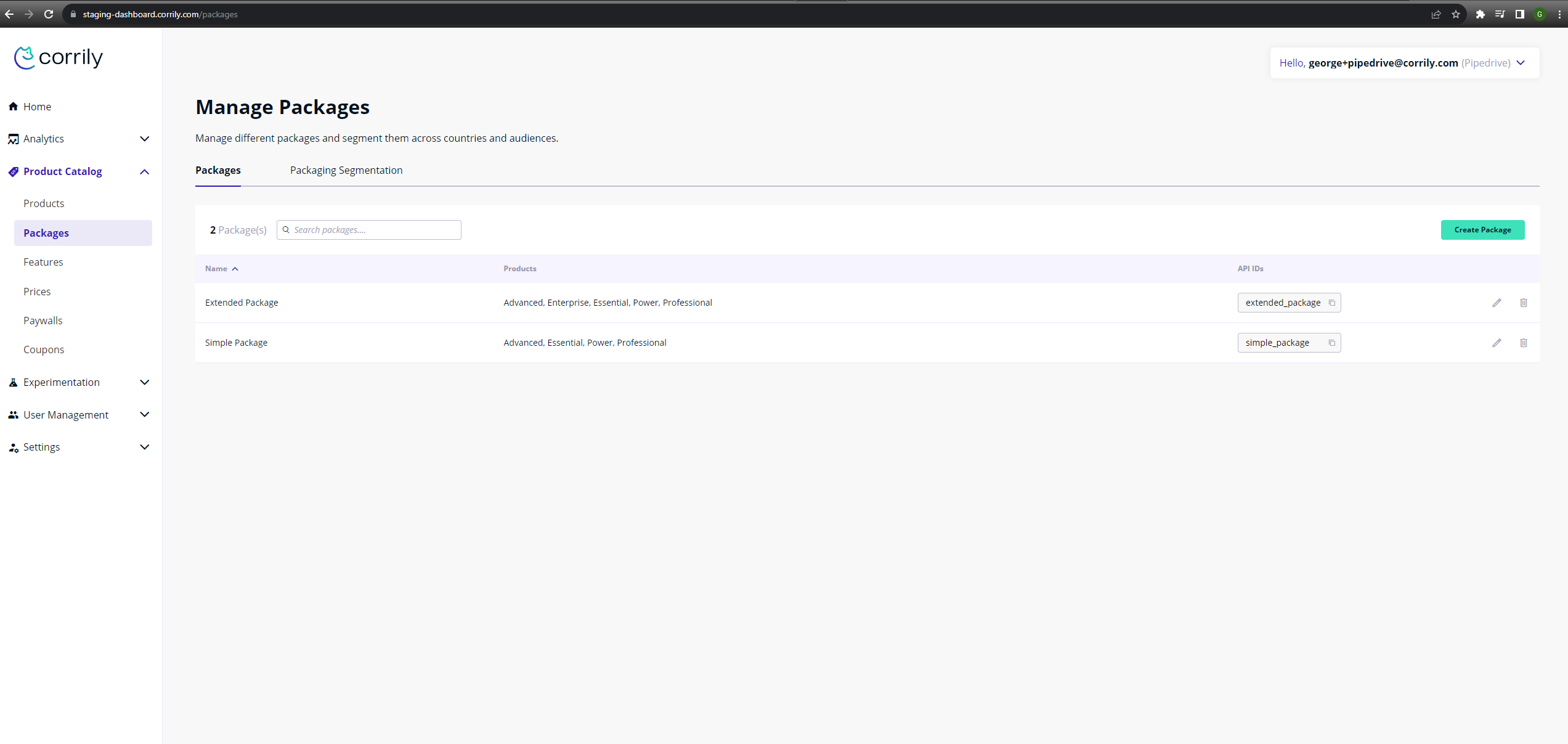Image resolution: width=1568 pixels, height=744 pixels.
Task: Go to Paywalls in sidebar
Action: [x=43, y=321]
